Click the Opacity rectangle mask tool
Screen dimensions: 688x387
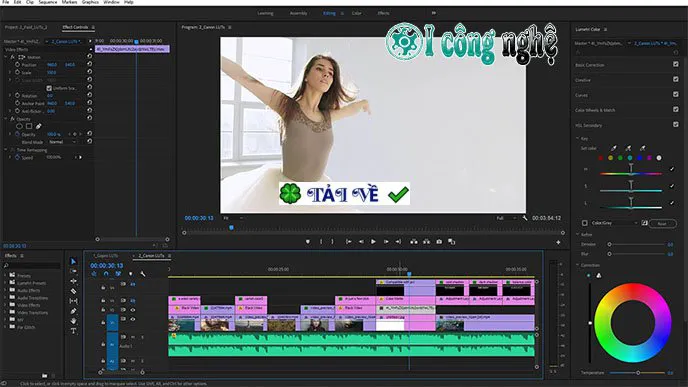(x=29, y=126)
